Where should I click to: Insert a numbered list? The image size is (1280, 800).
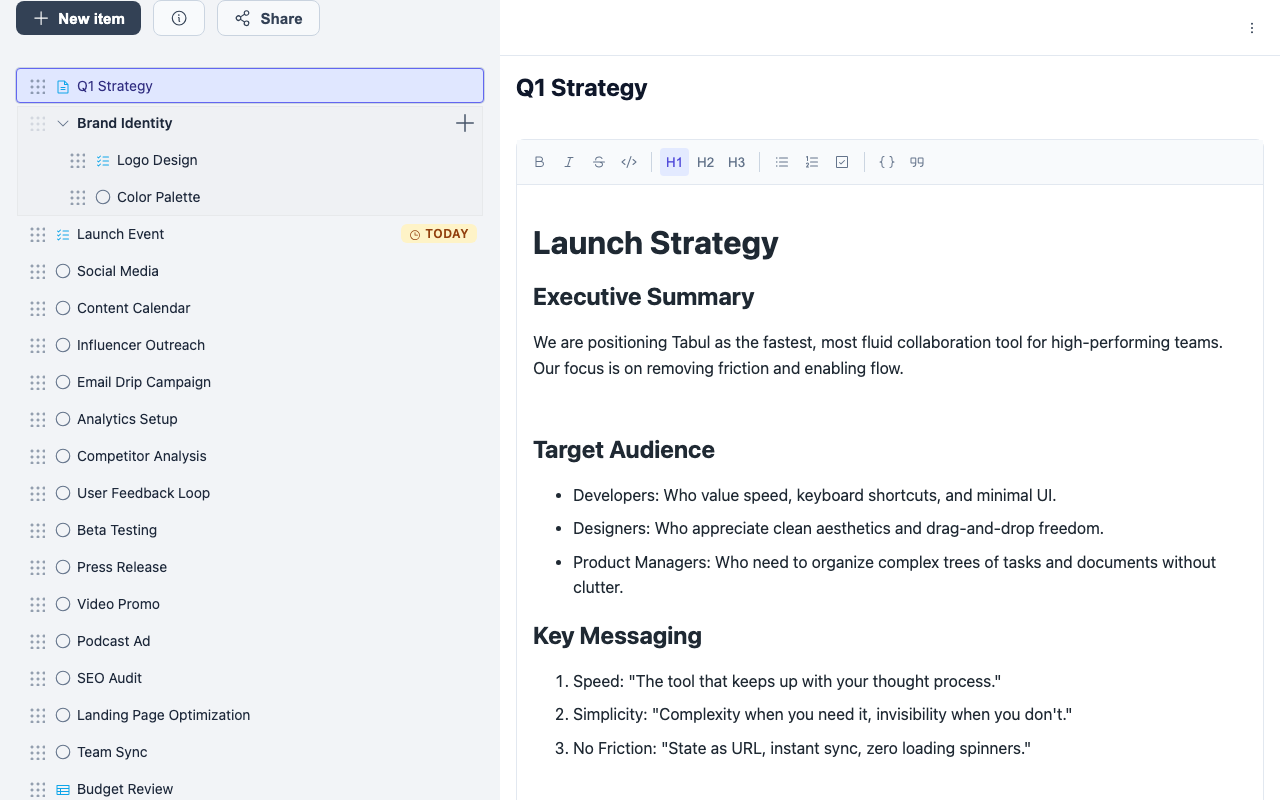812,162
